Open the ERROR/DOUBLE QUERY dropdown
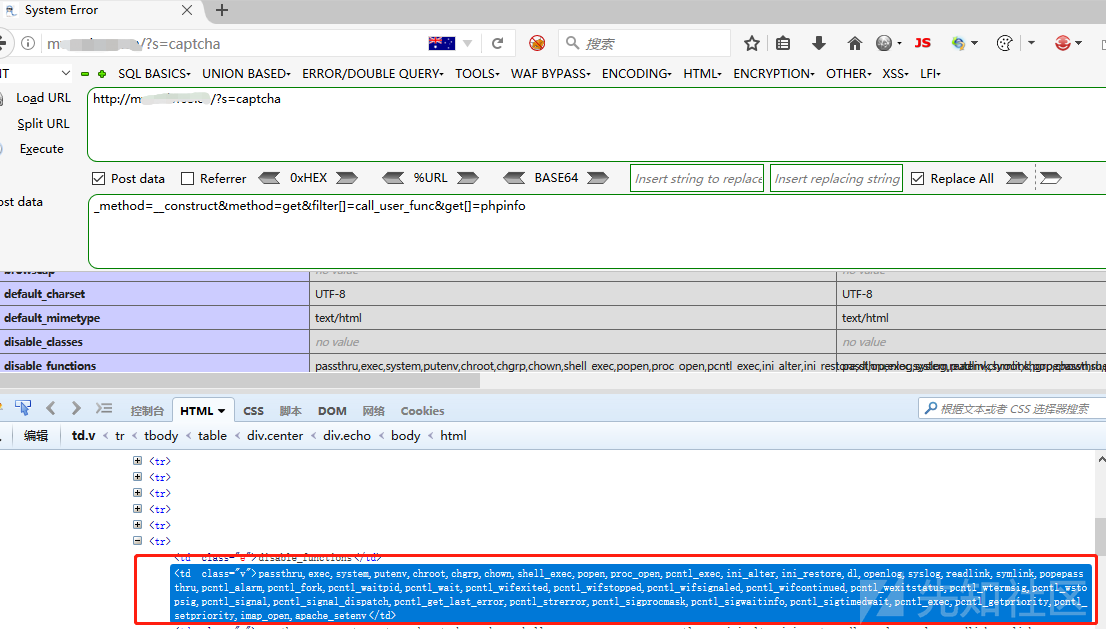Screen dimensions: 1106x629 pos(372,73)
